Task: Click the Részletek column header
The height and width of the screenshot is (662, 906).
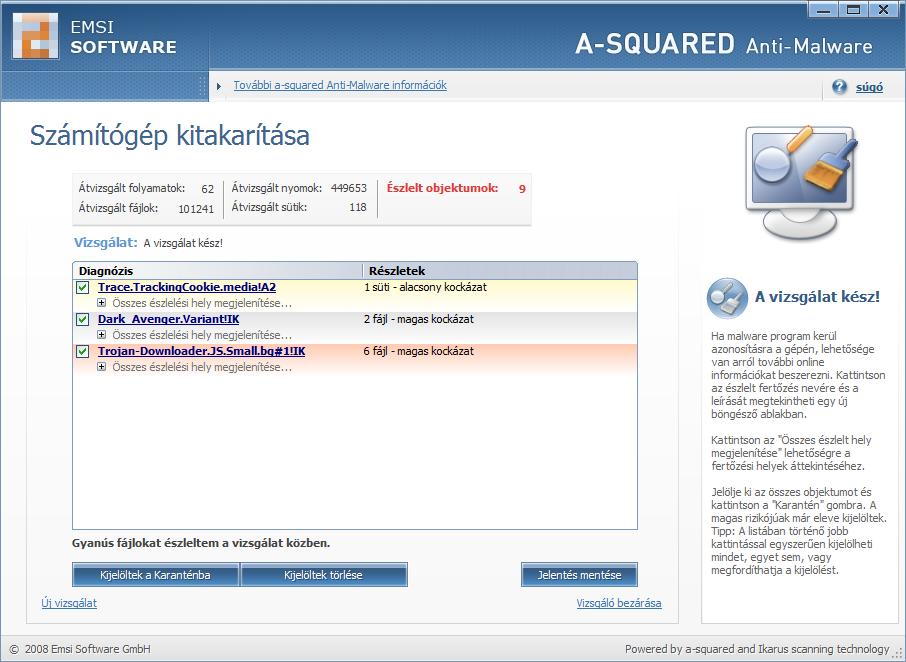Action: coord(498,271)
